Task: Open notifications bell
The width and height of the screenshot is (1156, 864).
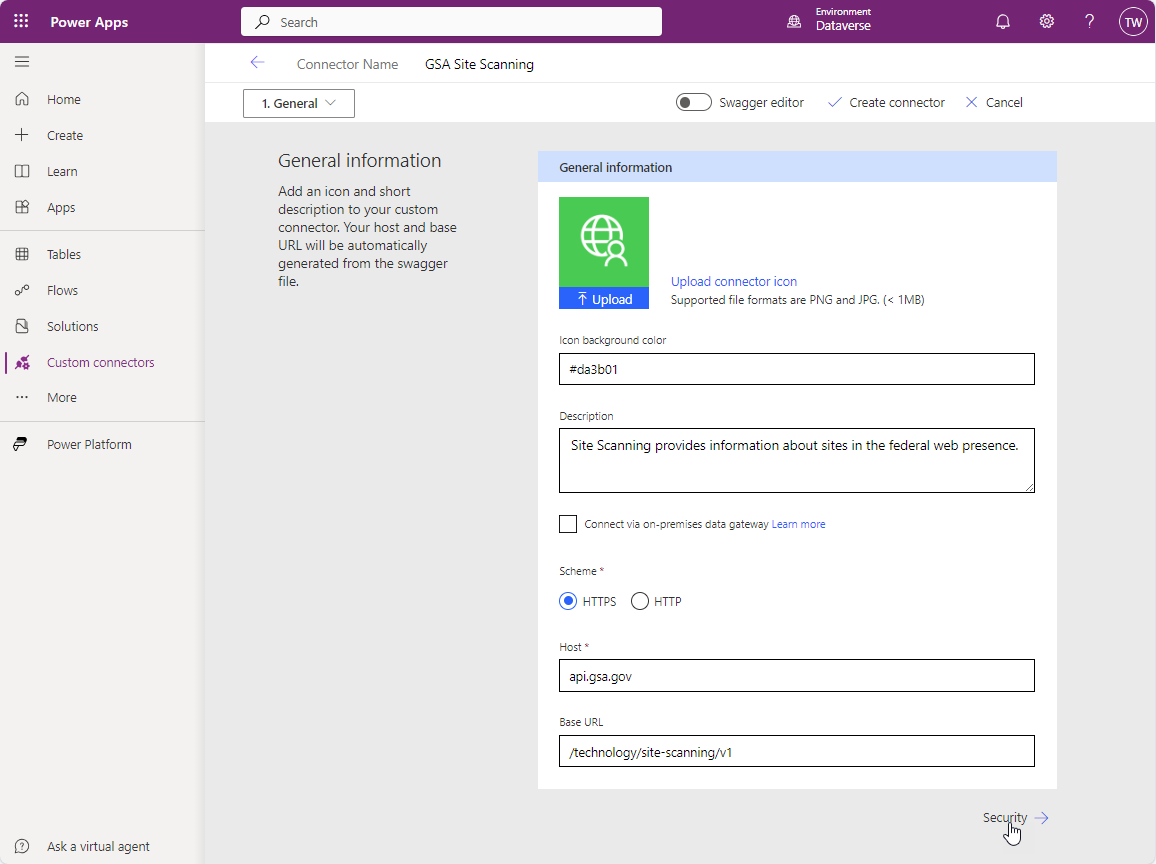Action: [x=1003, y=21]
